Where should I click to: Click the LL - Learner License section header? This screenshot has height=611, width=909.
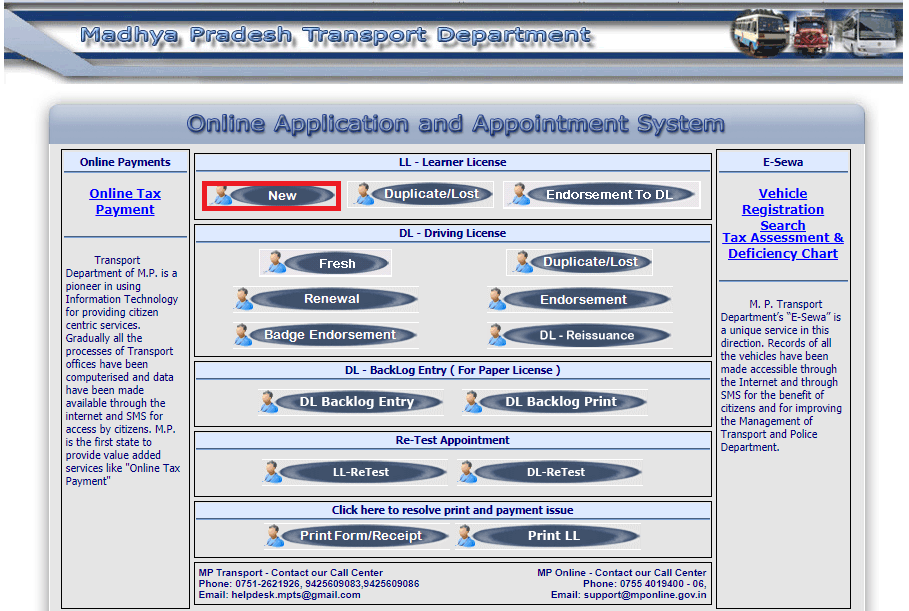point(452,162)
